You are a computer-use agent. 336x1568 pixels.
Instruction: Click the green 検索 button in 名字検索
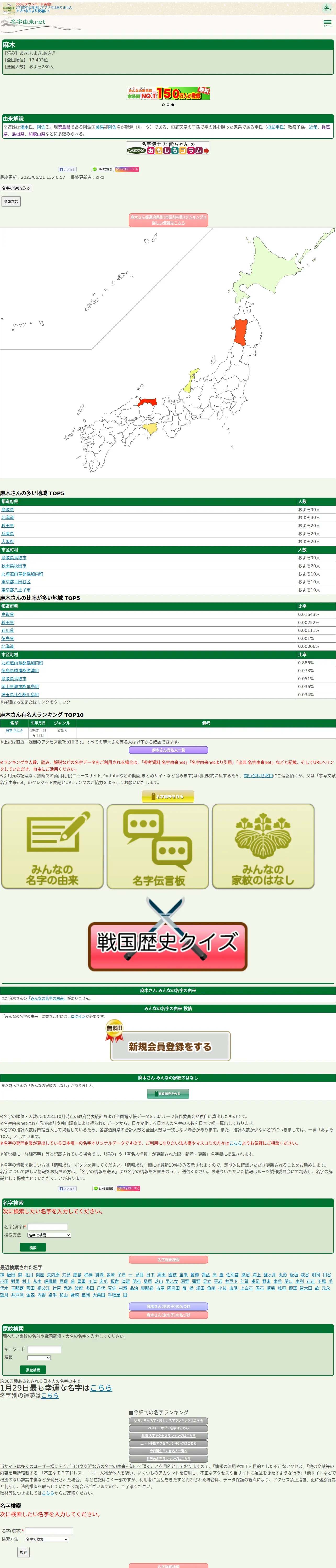coord(33,1247)
